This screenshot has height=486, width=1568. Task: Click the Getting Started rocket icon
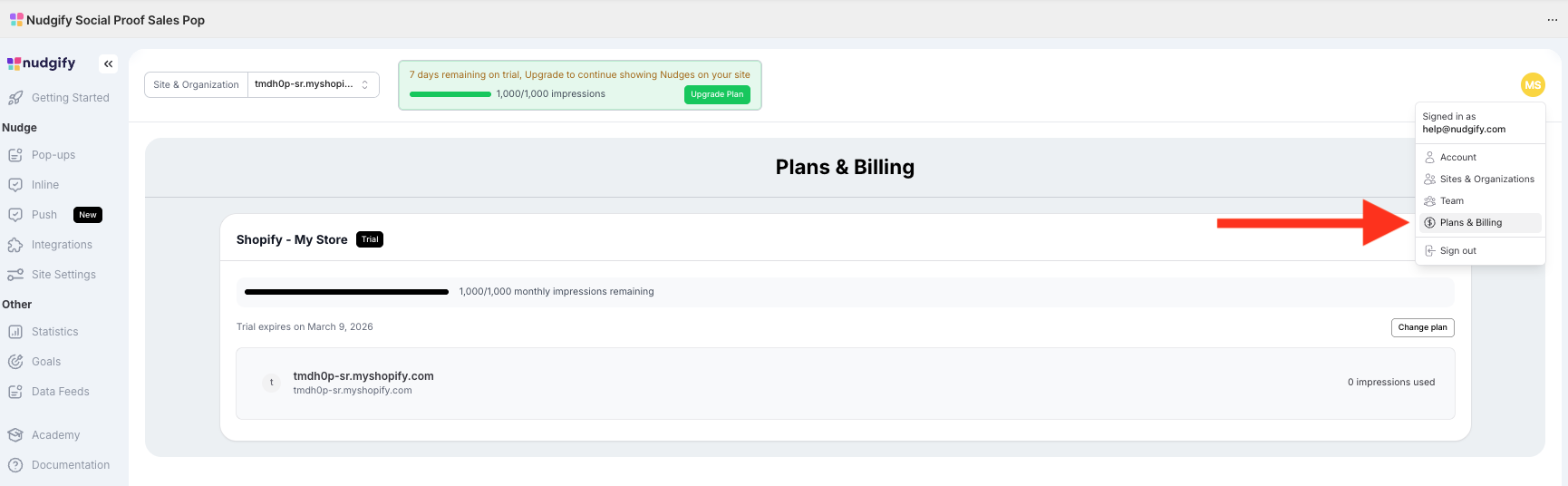click(15, 98)
